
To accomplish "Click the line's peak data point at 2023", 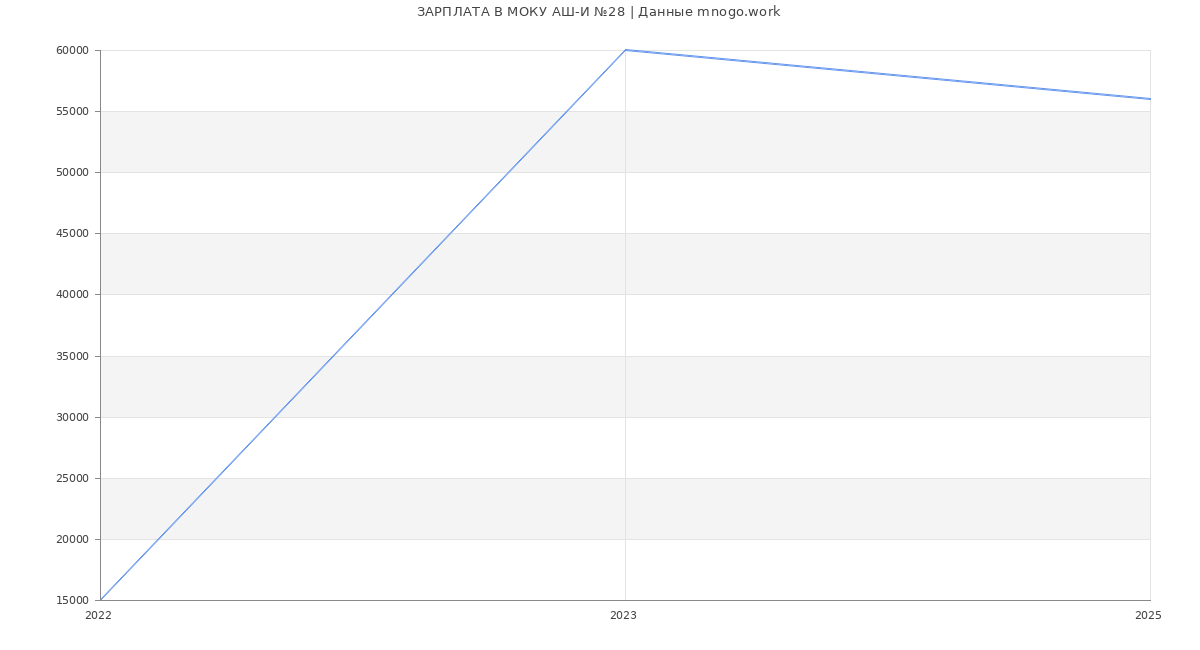I will click(x=625, y=50).
